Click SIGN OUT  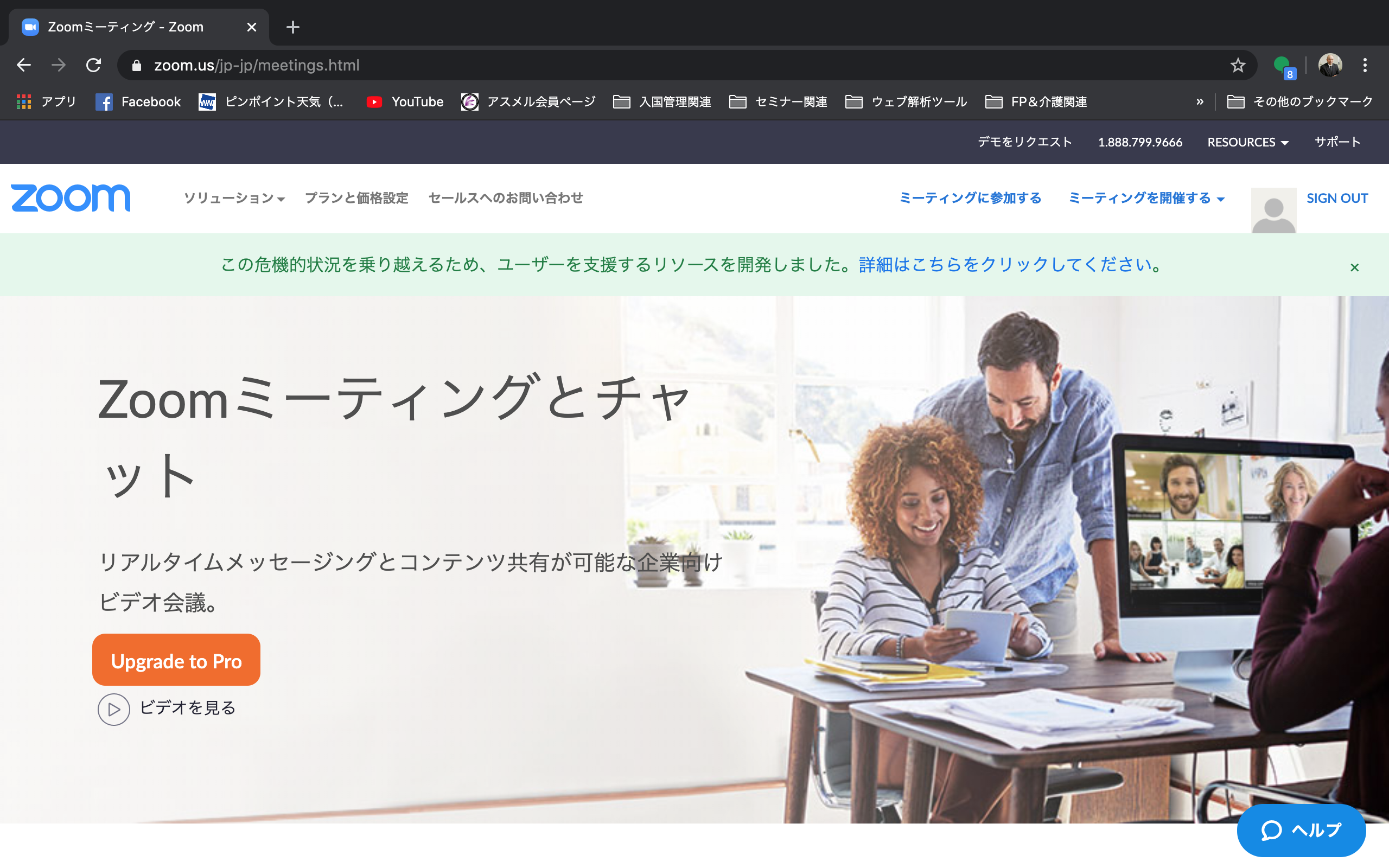pos(1337,198)
